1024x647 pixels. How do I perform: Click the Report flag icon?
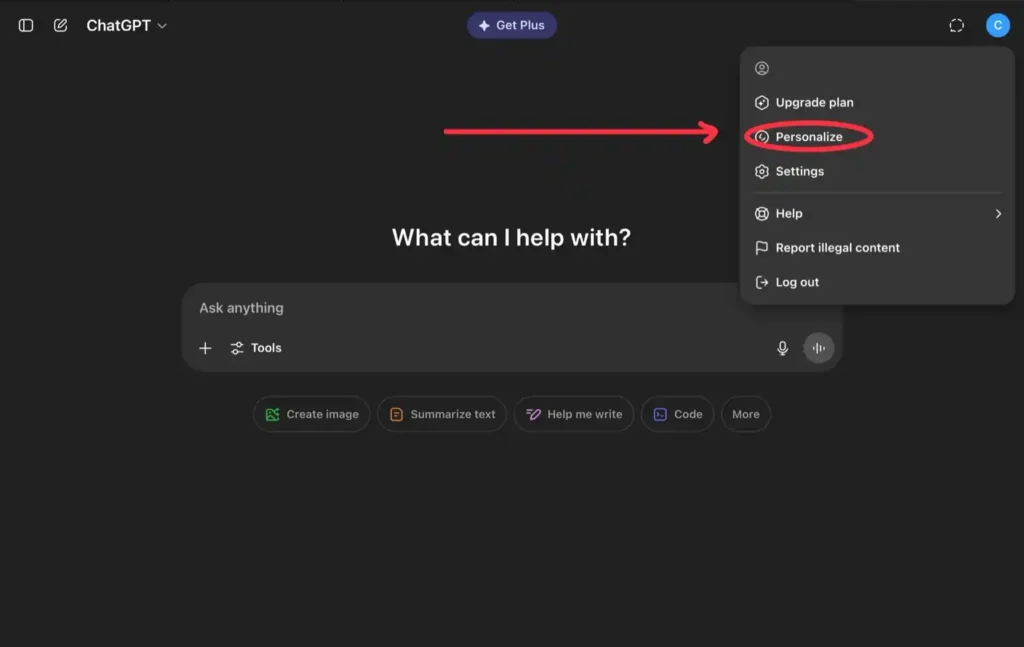[761, 248]
